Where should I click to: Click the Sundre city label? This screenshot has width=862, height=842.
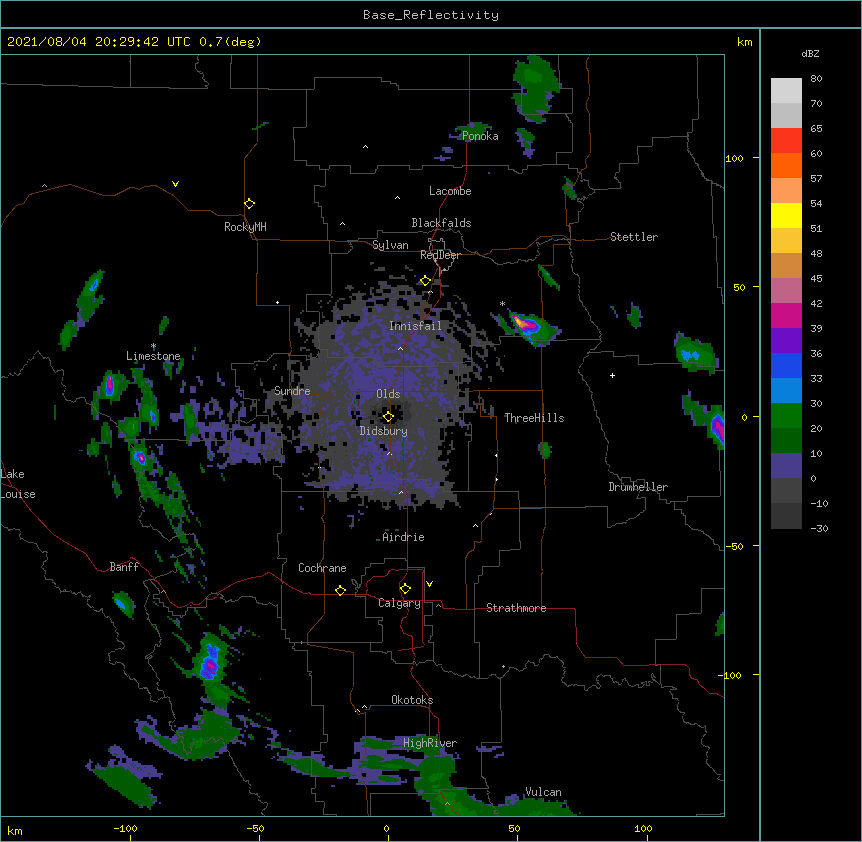(292, 391)
